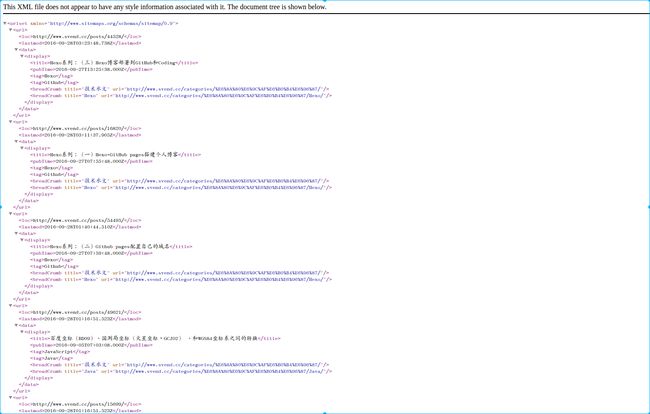Screen dimensions: 650x414
Task: Collapse the root urlset node
Action: (x=5, y=24)
